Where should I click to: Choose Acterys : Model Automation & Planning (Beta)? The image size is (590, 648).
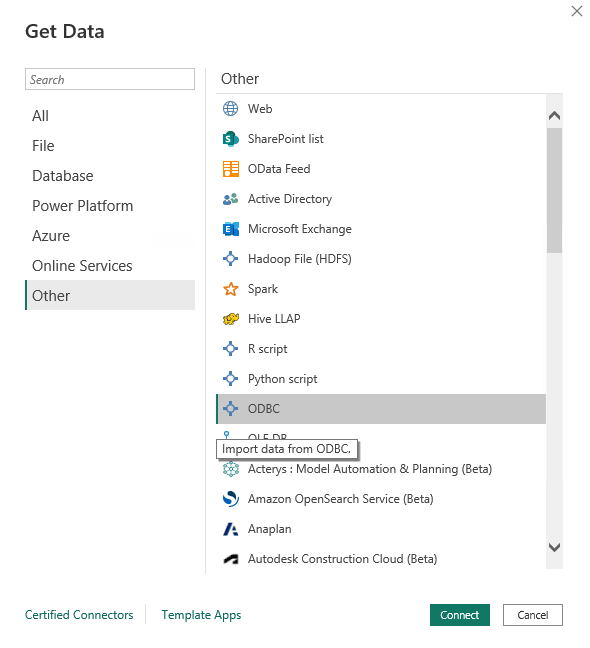pyautogui.click(x=370, y=469)
